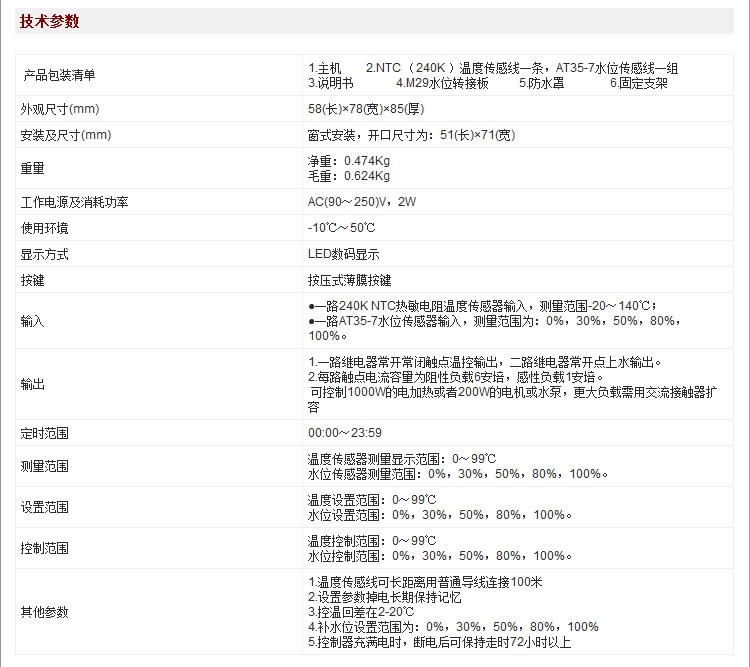Select the 设置参数掉电长期保持记忆 line
Image resolution: width=750 pixels, height=667 pixels.
click(385, 597)
